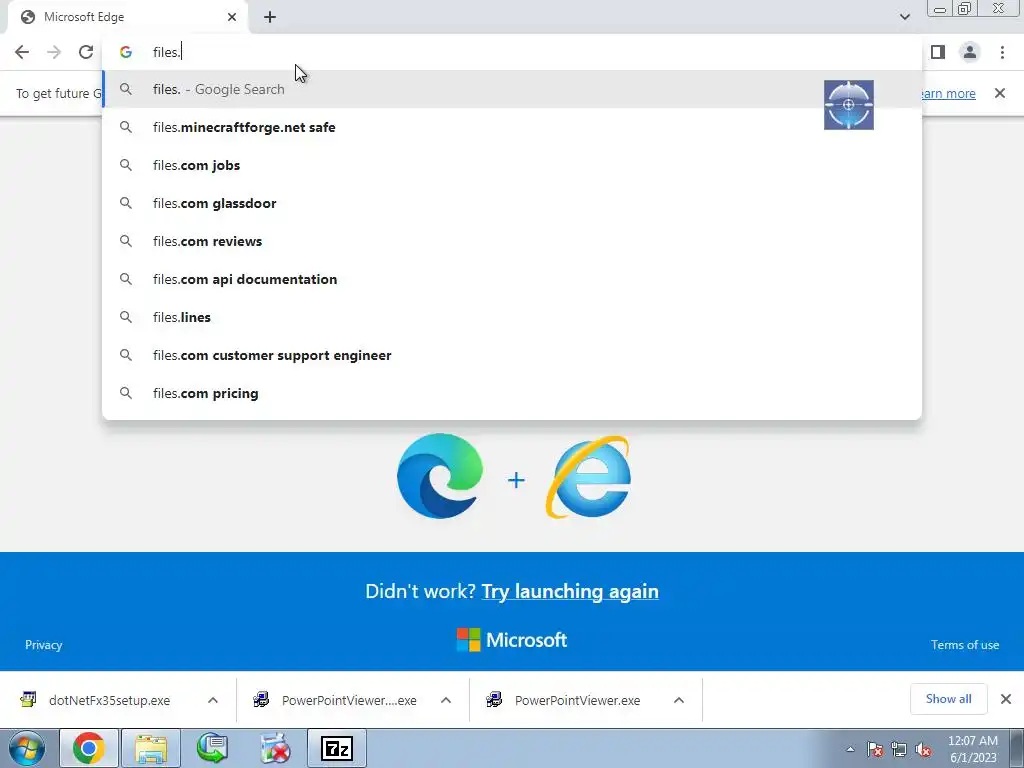
Task: Open the profile avatar icon
Action: pyautogui.click(x=970, y=52)
